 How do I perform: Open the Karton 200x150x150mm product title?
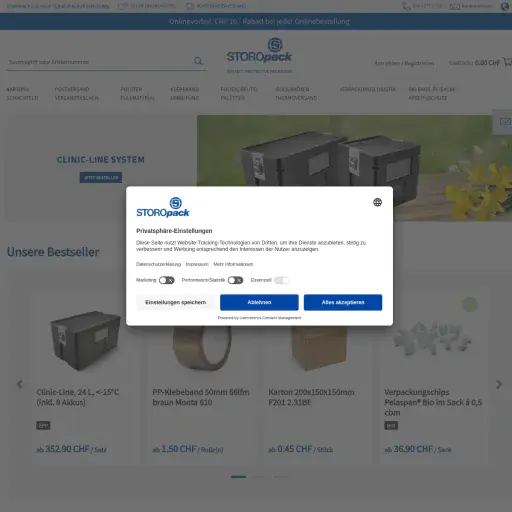pos(311,397)
